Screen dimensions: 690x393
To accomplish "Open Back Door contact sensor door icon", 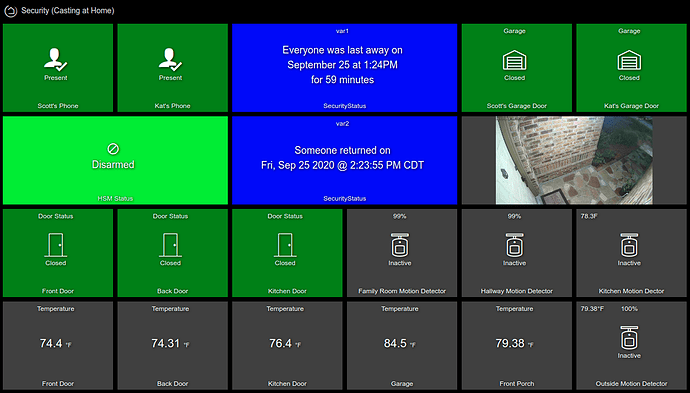I will 170,245.
